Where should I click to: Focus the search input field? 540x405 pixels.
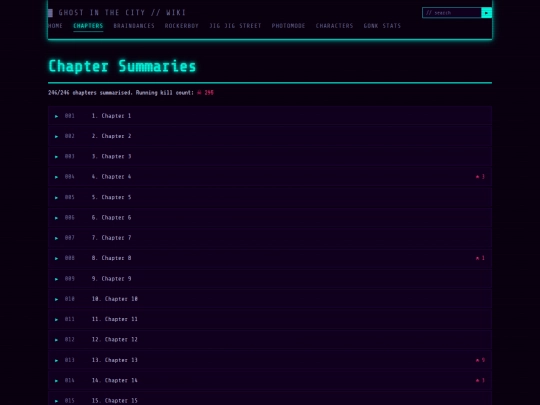pos(451,13)
